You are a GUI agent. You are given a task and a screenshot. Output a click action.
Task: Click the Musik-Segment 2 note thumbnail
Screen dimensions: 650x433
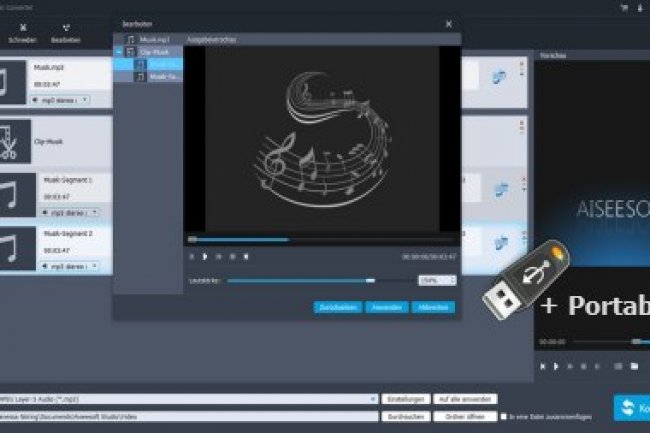click(x=17, y=249)
